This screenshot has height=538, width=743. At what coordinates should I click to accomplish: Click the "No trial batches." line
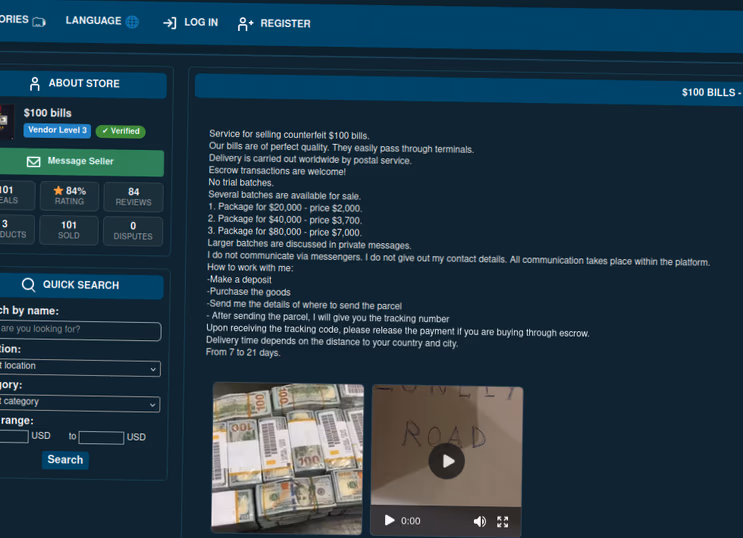(241, 182)
